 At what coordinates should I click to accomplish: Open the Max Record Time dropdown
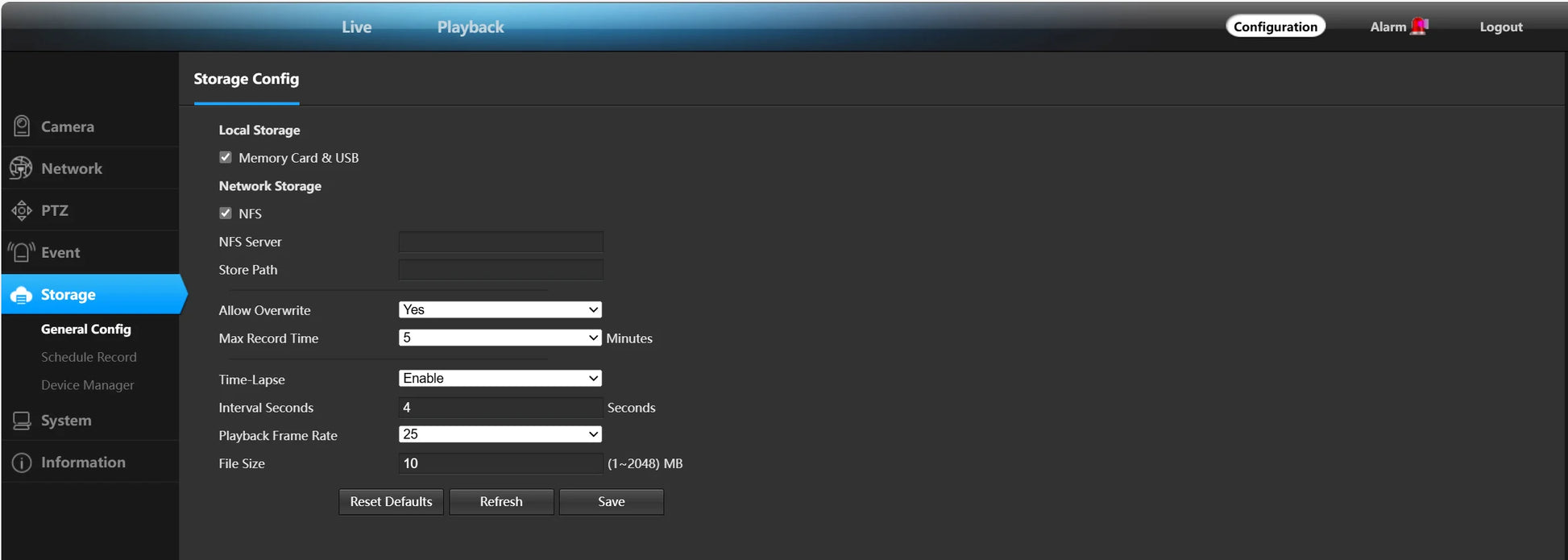coord(500,338)
